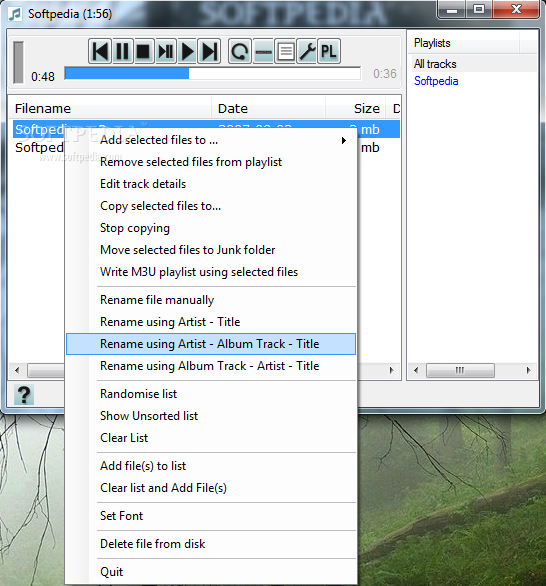Click the play button
This screenshot has height=586, width=546.
coord(187,51)
